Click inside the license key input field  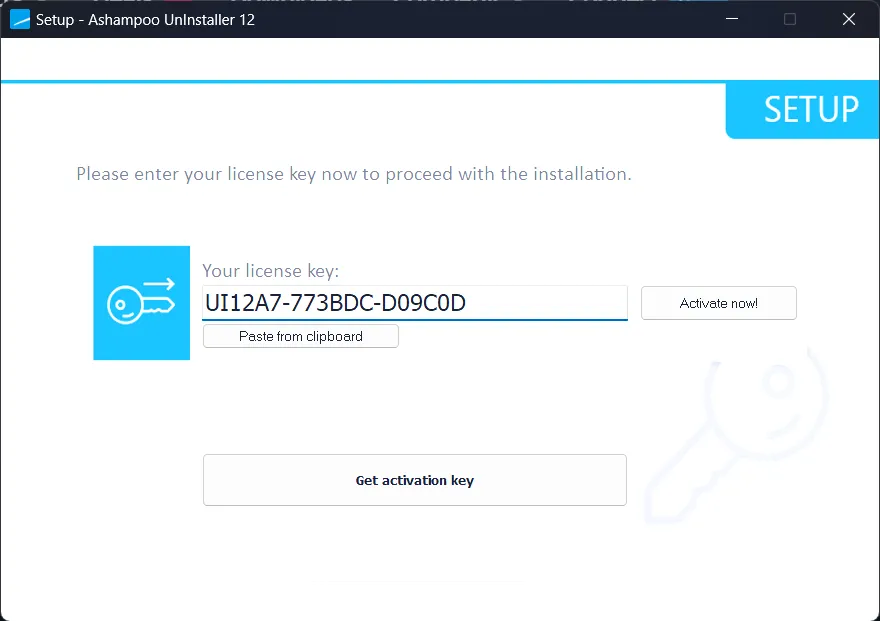[415, 302]
